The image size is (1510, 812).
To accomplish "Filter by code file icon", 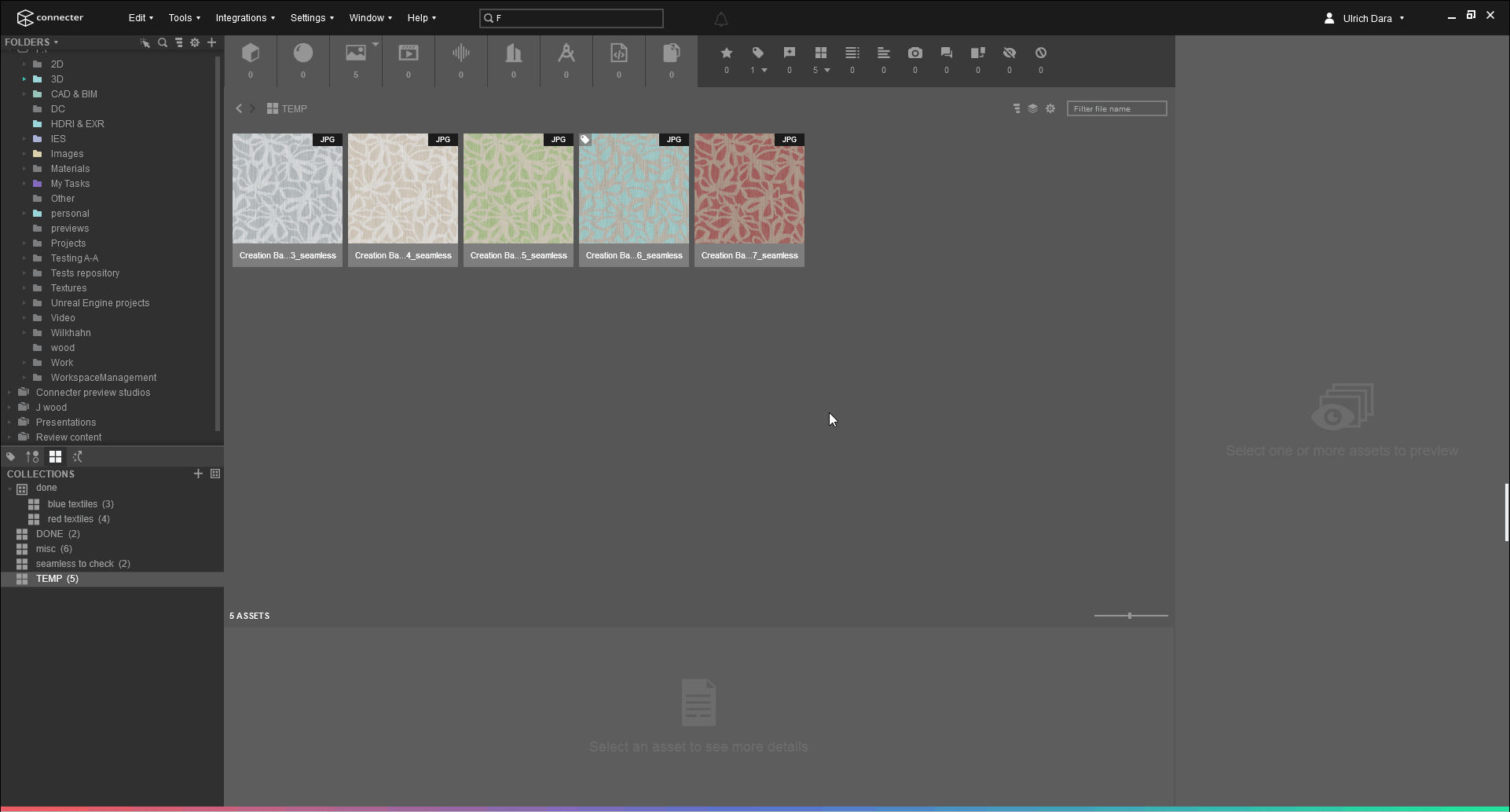I will (619, 53).
